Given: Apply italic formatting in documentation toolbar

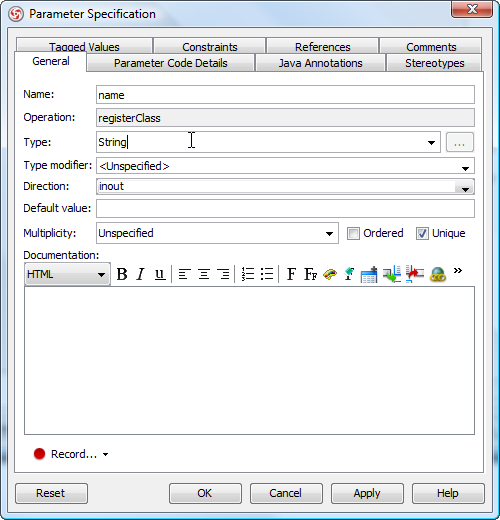Looking at the screenshot, I should pos(141,274).
